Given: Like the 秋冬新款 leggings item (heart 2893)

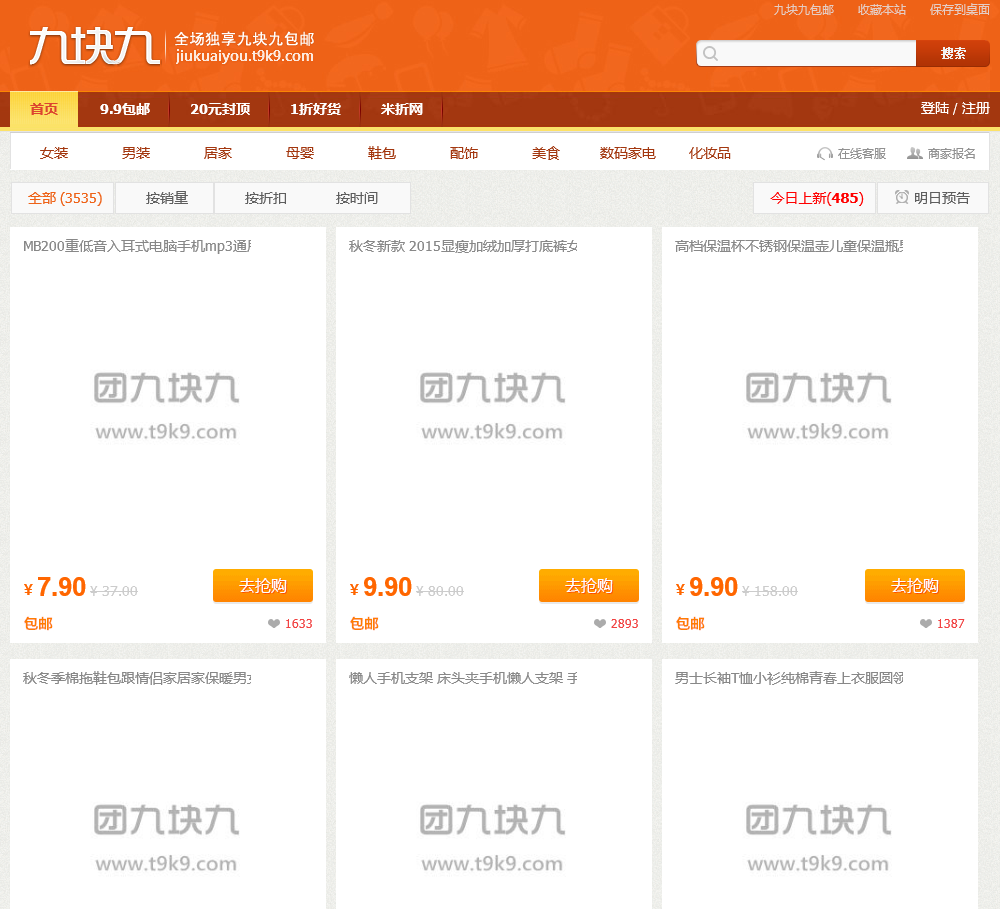Looking at the screenshot, I should tap(599, 624).
